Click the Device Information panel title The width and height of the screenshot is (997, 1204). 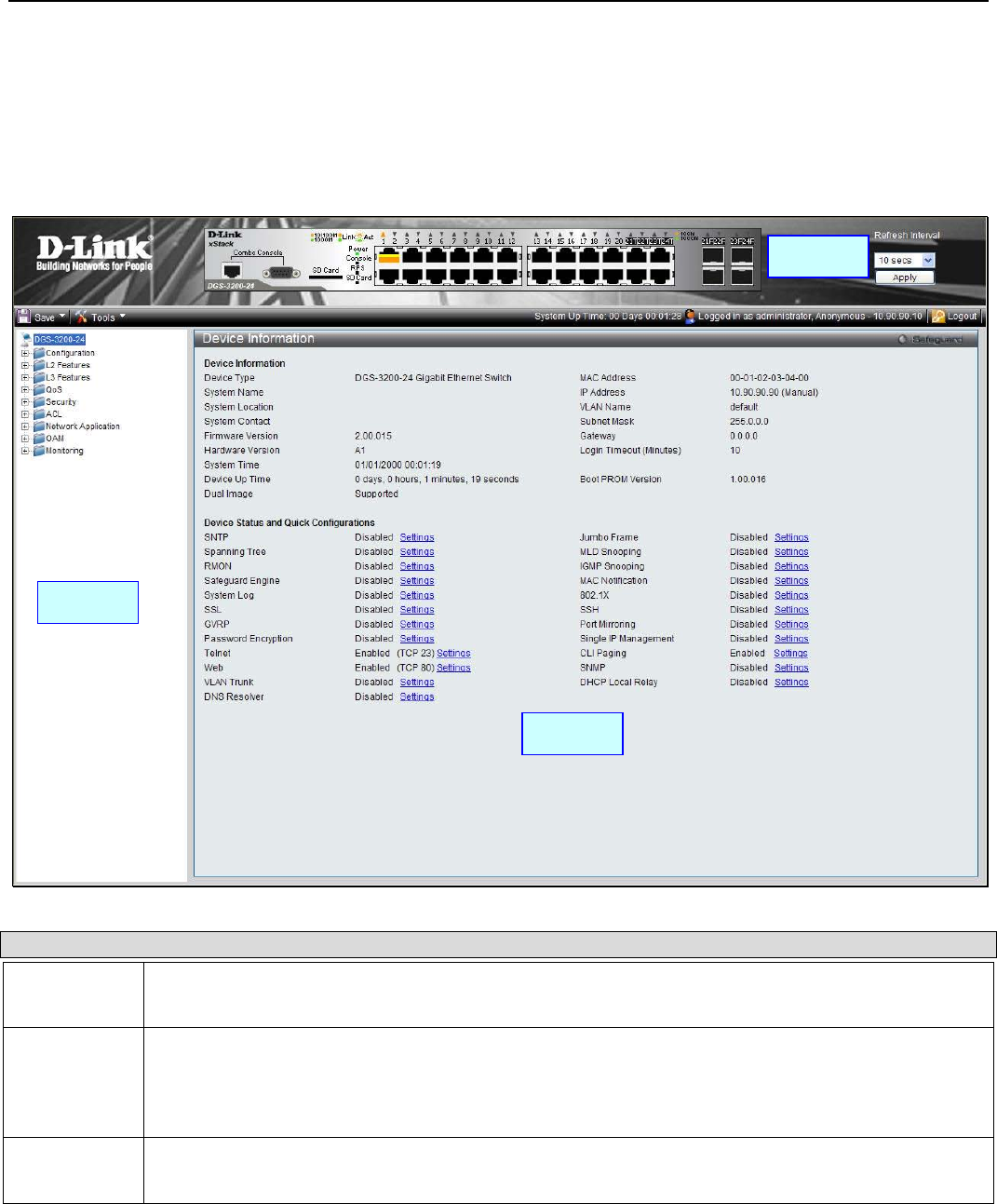pyautogui.click(x=259, y=339)
